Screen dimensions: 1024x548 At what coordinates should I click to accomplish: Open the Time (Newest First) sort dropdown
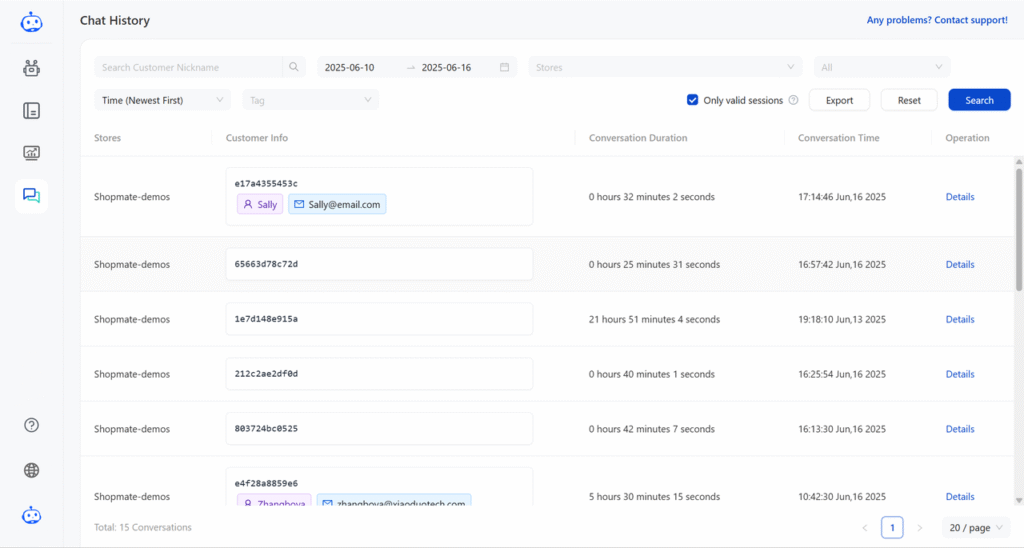pyautogui.click(x=163, y=100)
